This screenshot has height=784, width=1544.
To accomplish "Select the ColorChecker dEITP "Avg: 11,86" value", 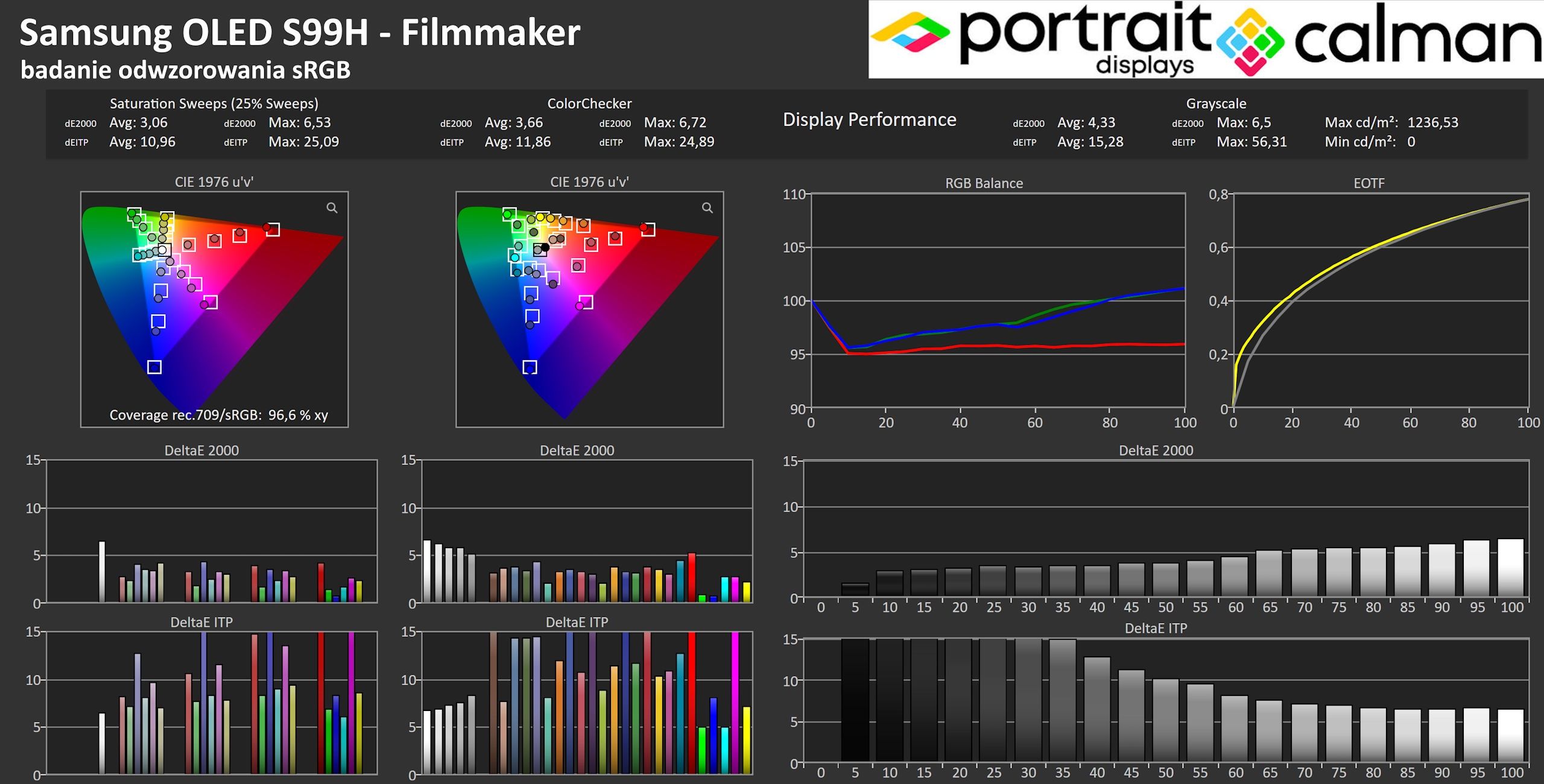I will [517, 142].
